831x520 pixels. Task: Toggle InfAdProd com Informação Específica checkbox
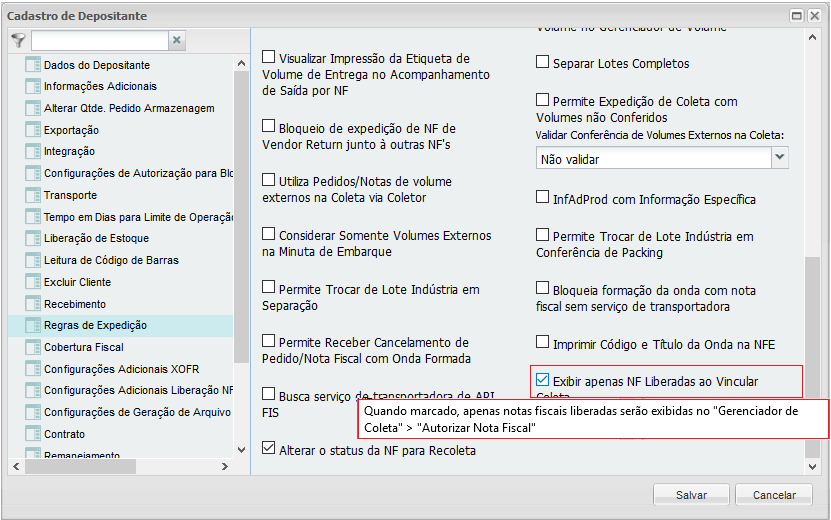point(542,197)
